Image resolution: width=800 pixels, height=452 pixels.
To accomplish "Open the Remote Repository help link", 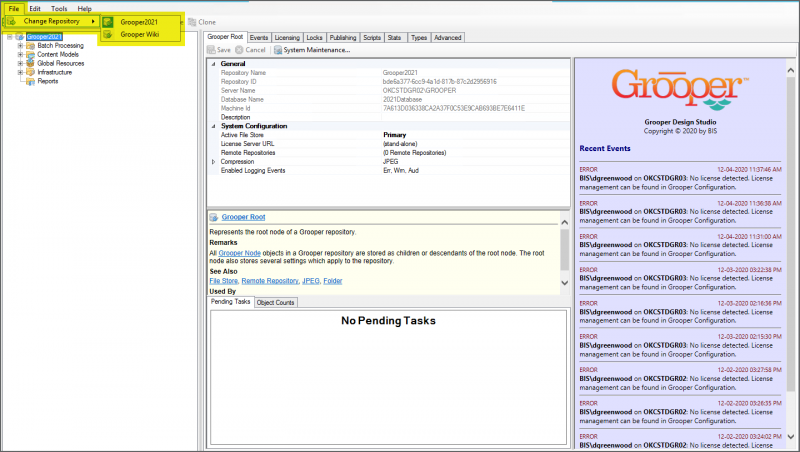I will click(x=270, y=281).
